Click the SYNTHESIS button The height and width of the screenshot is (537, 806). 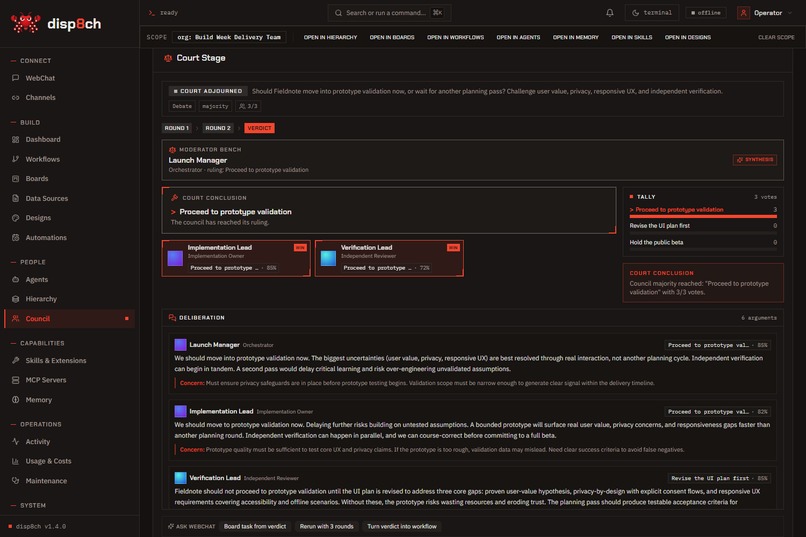(x=755, y=160)
